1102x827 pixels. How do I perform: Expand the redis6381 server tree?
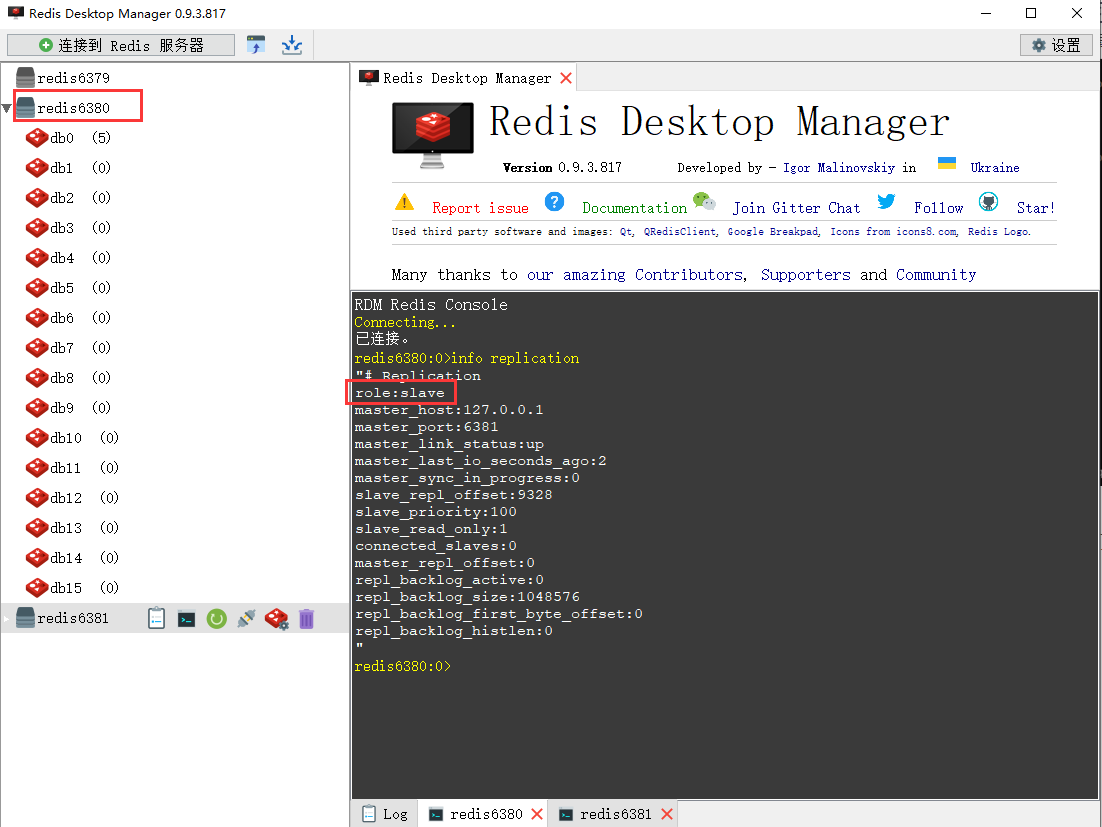tap(6, 618)
